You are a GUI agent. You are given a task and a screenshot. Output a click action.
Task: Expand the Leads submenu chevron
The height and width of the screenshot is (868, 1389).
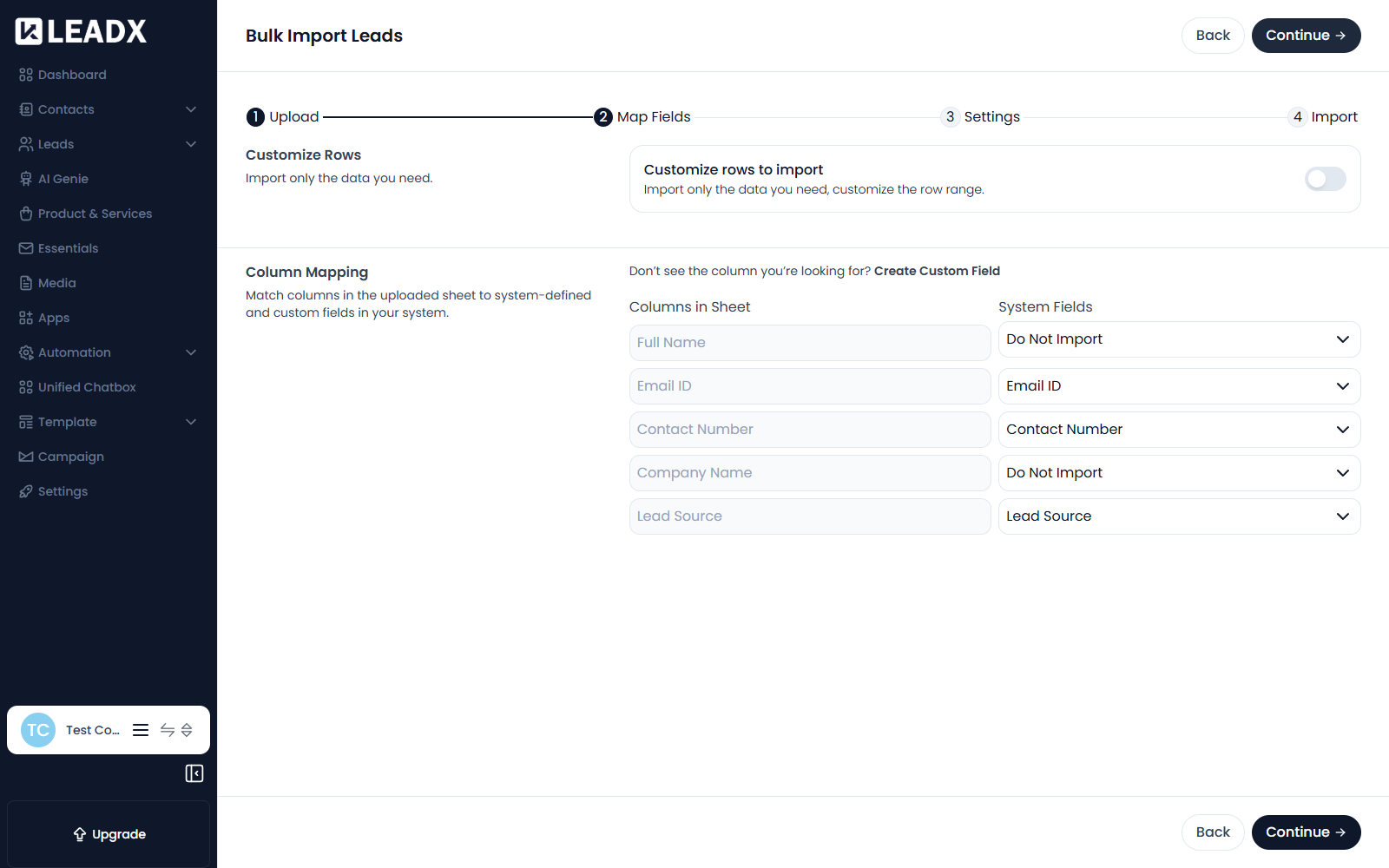point(191,144)
